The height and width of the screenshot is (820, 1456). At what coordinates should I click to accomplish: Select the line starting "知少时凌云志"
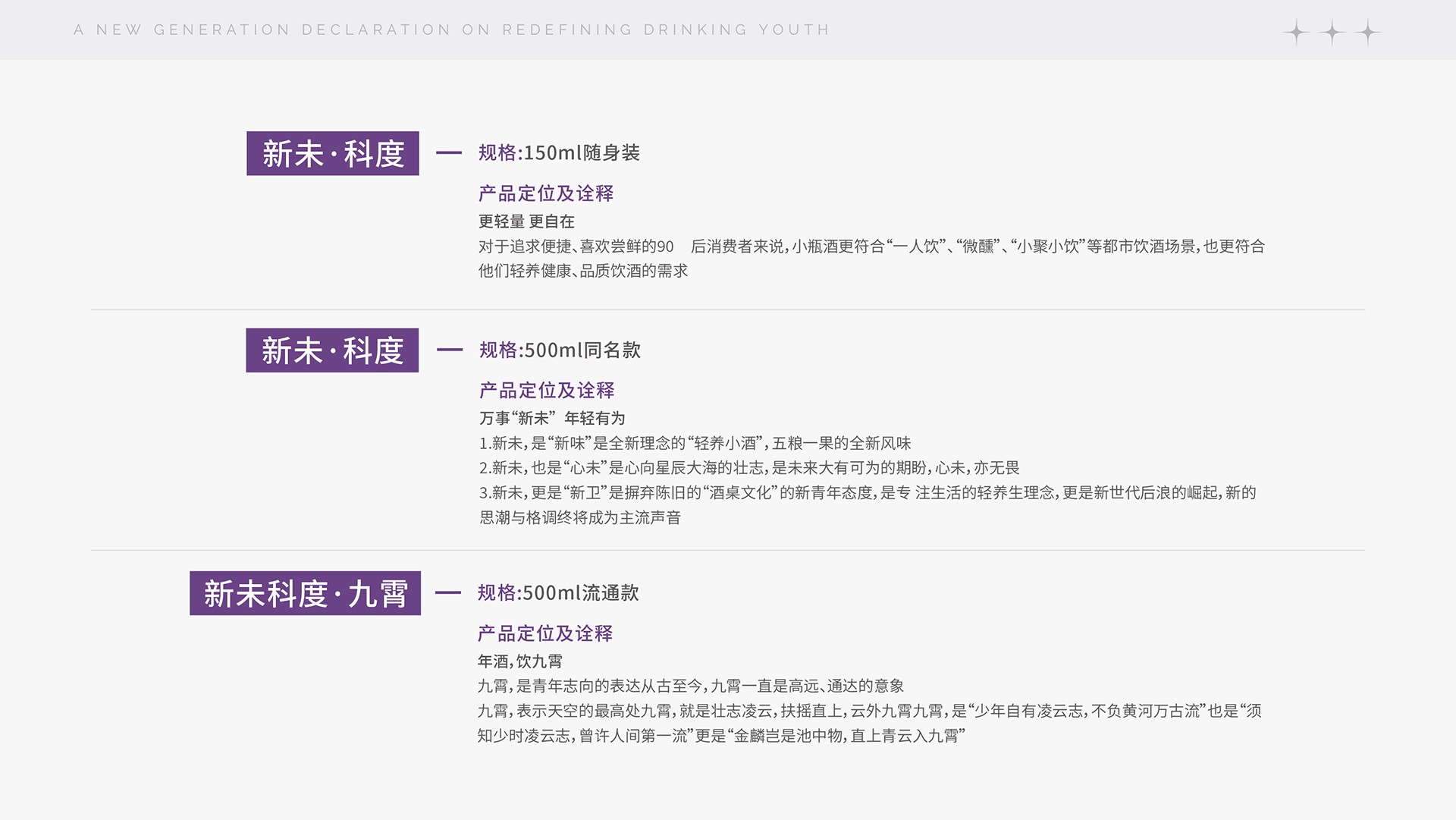point(721,736)
